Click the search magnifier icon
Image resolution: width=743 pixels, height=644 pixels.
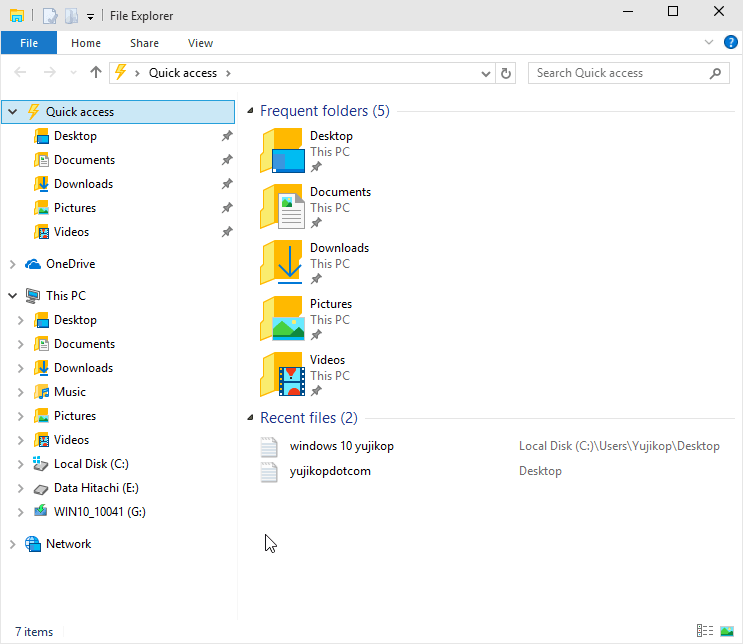(x=715, y=73)
